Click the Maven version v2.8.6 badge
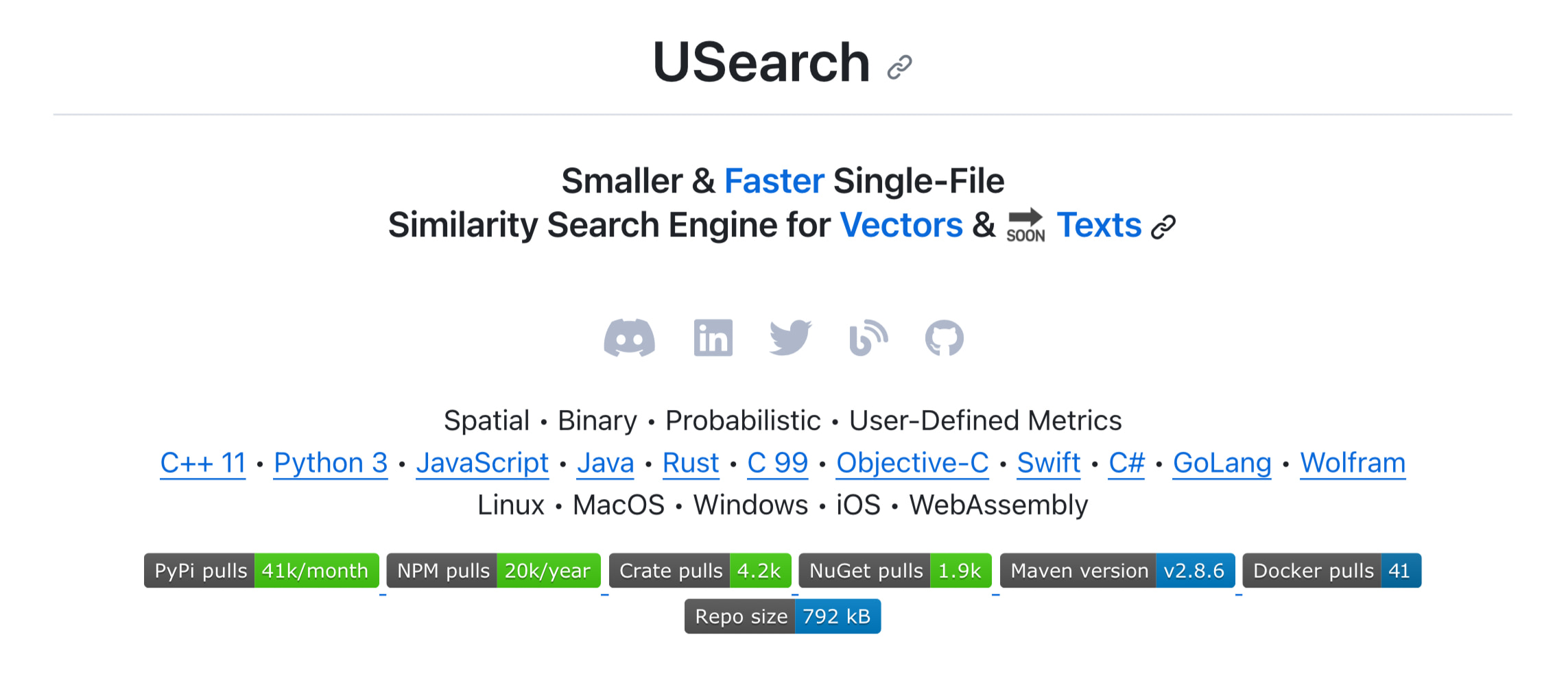The width and height of the screenshot is (1568, 685). (x=1117, y=570)
